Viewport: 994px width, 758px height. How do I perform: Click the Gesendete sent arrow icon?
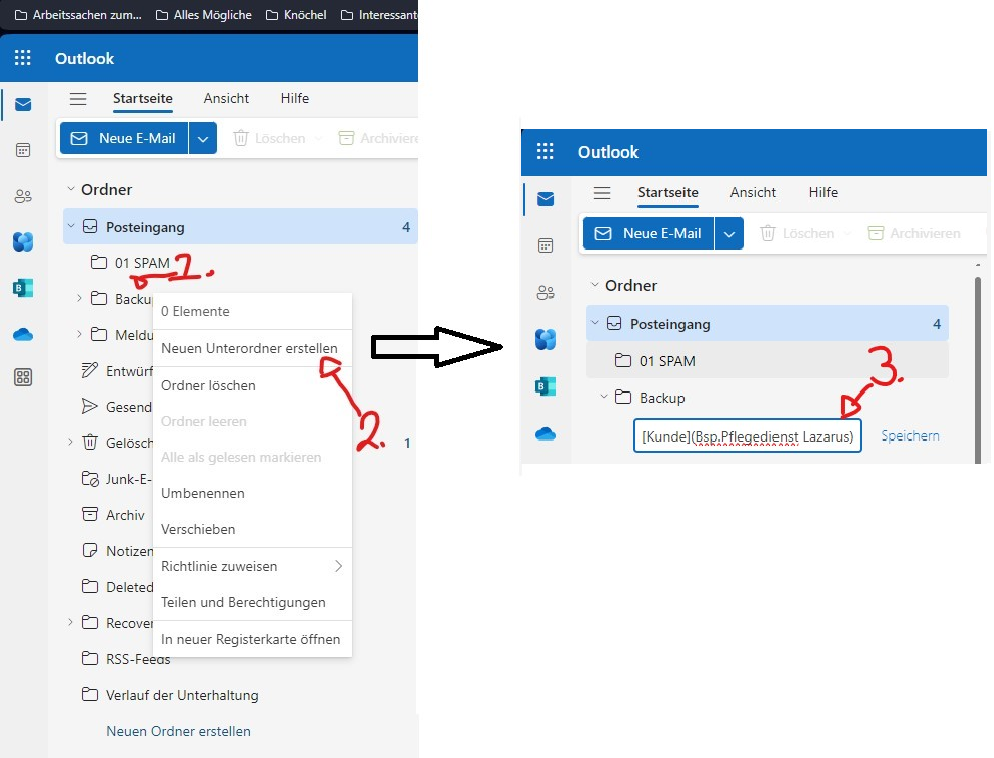[90, 407]
